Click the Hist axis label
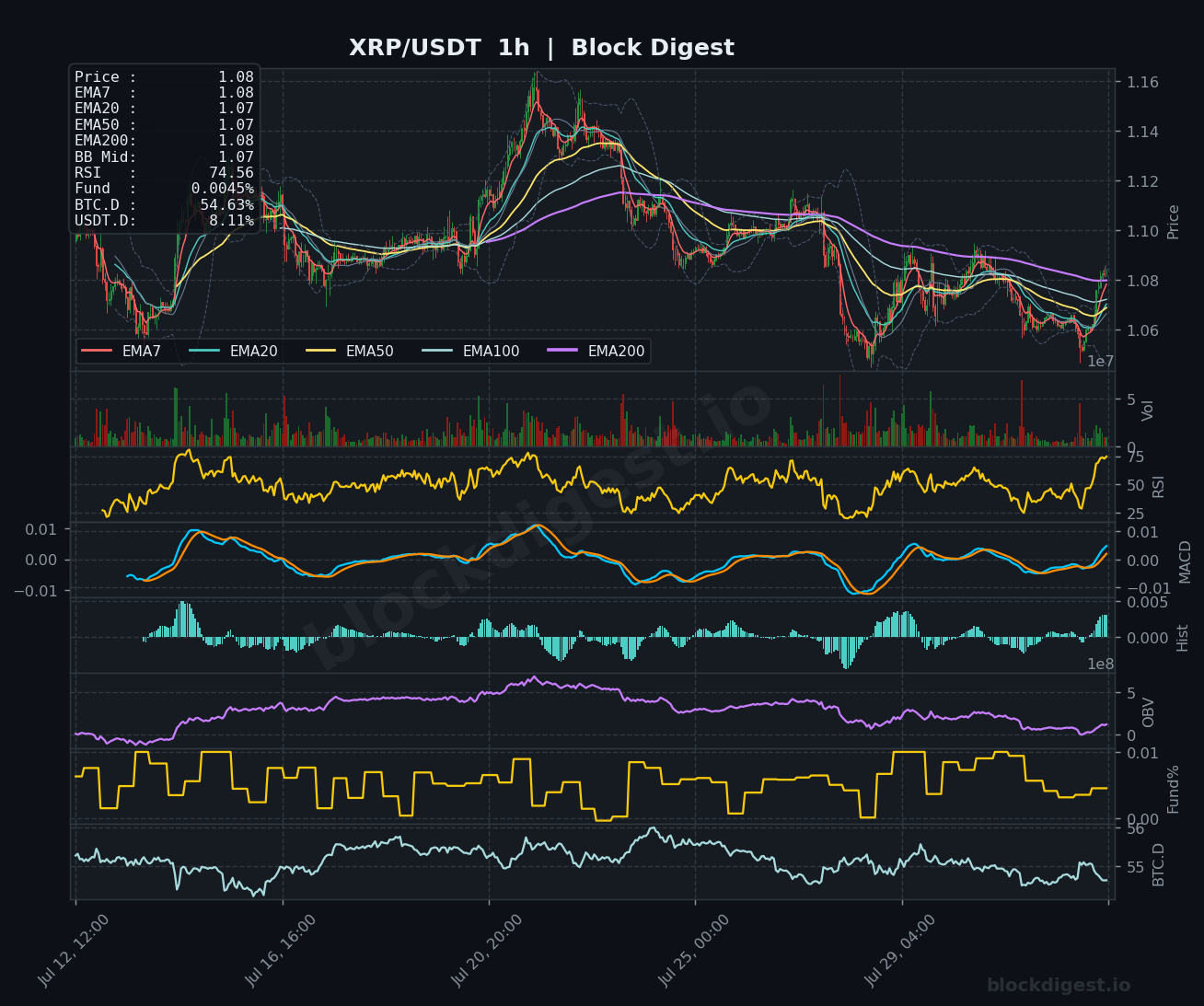Image resolution: width=1204 pixels, height=1006 pixels. (1183, 638)
